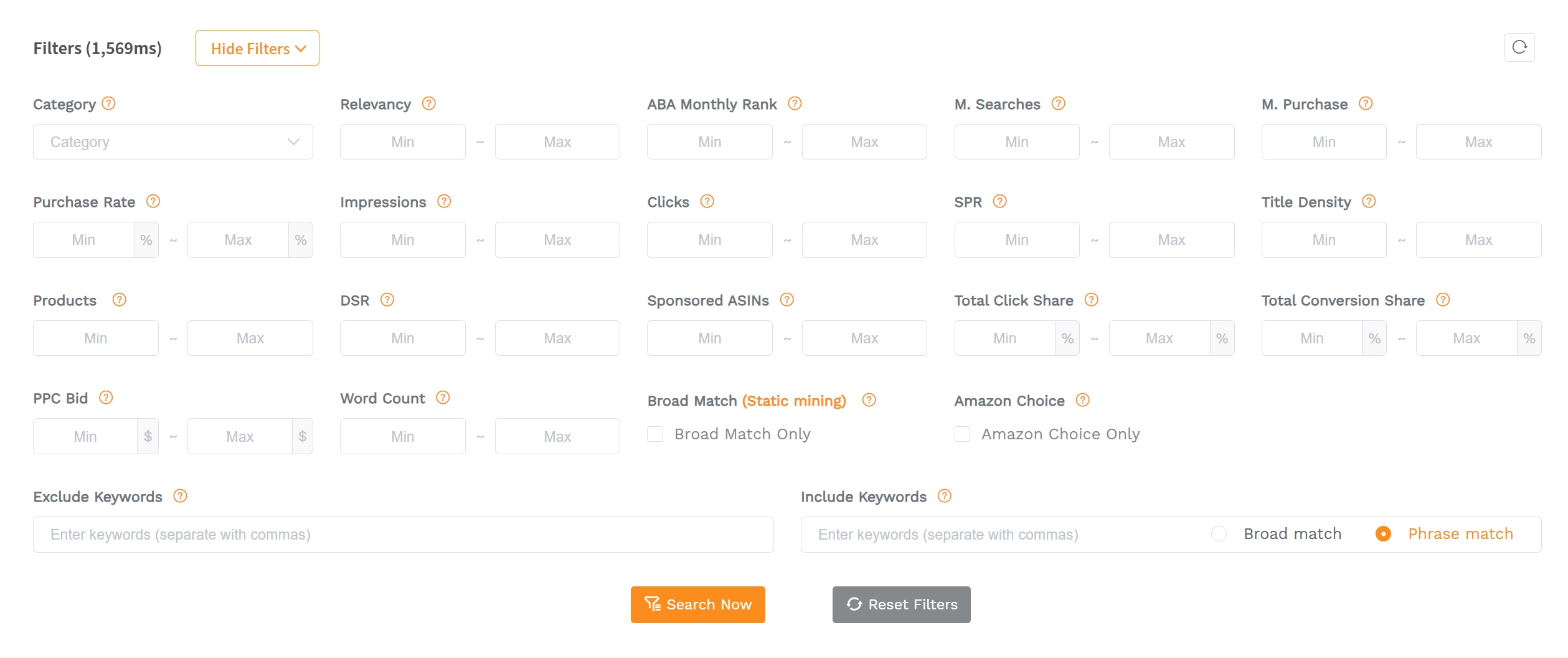Open the Category dropdown
1568x658 pixels.
173,141
